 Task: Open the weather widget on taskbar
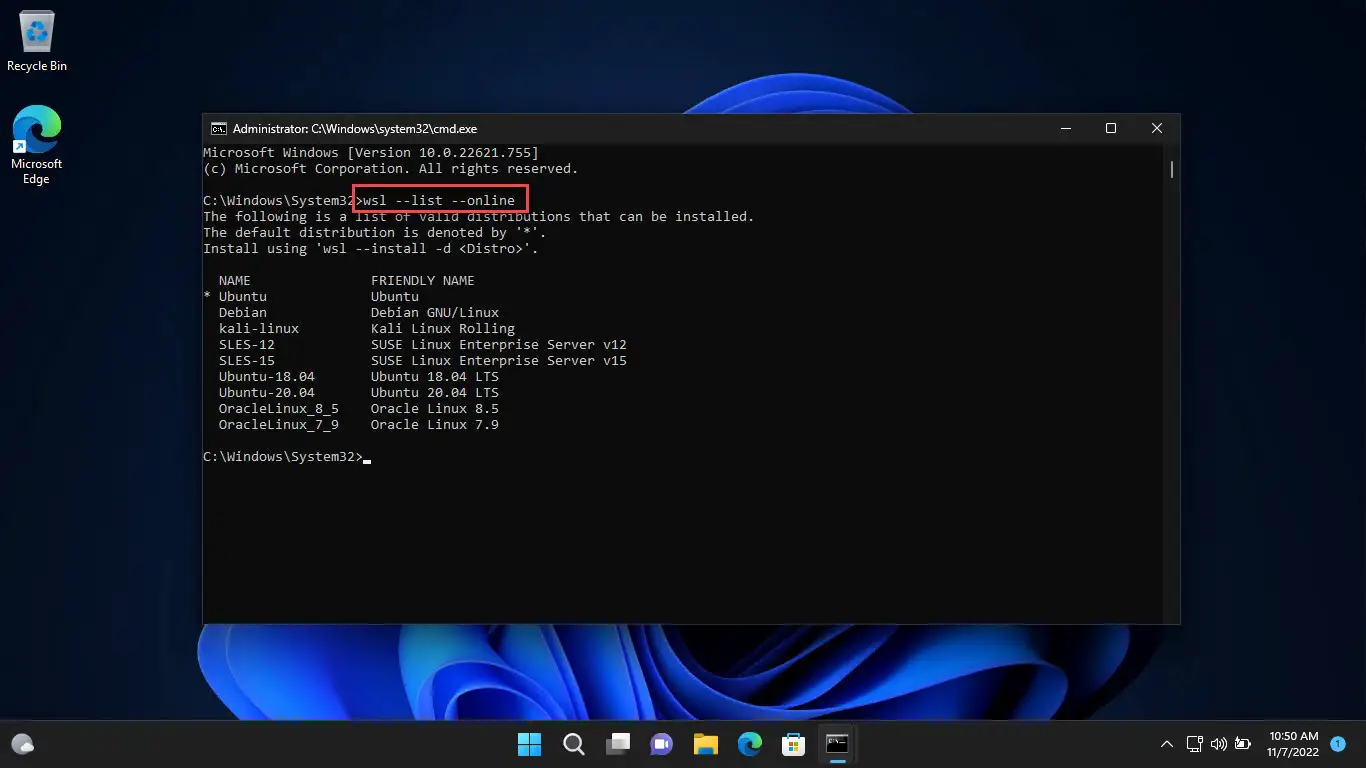(23, 744)
